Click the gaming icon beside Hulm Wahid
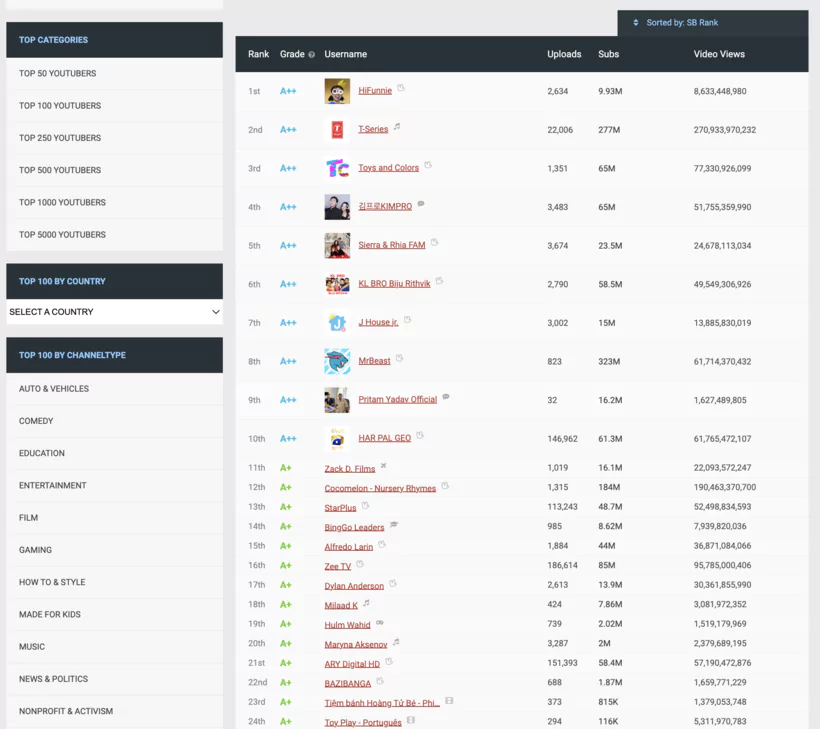820x729 pixels. point(380,622)
